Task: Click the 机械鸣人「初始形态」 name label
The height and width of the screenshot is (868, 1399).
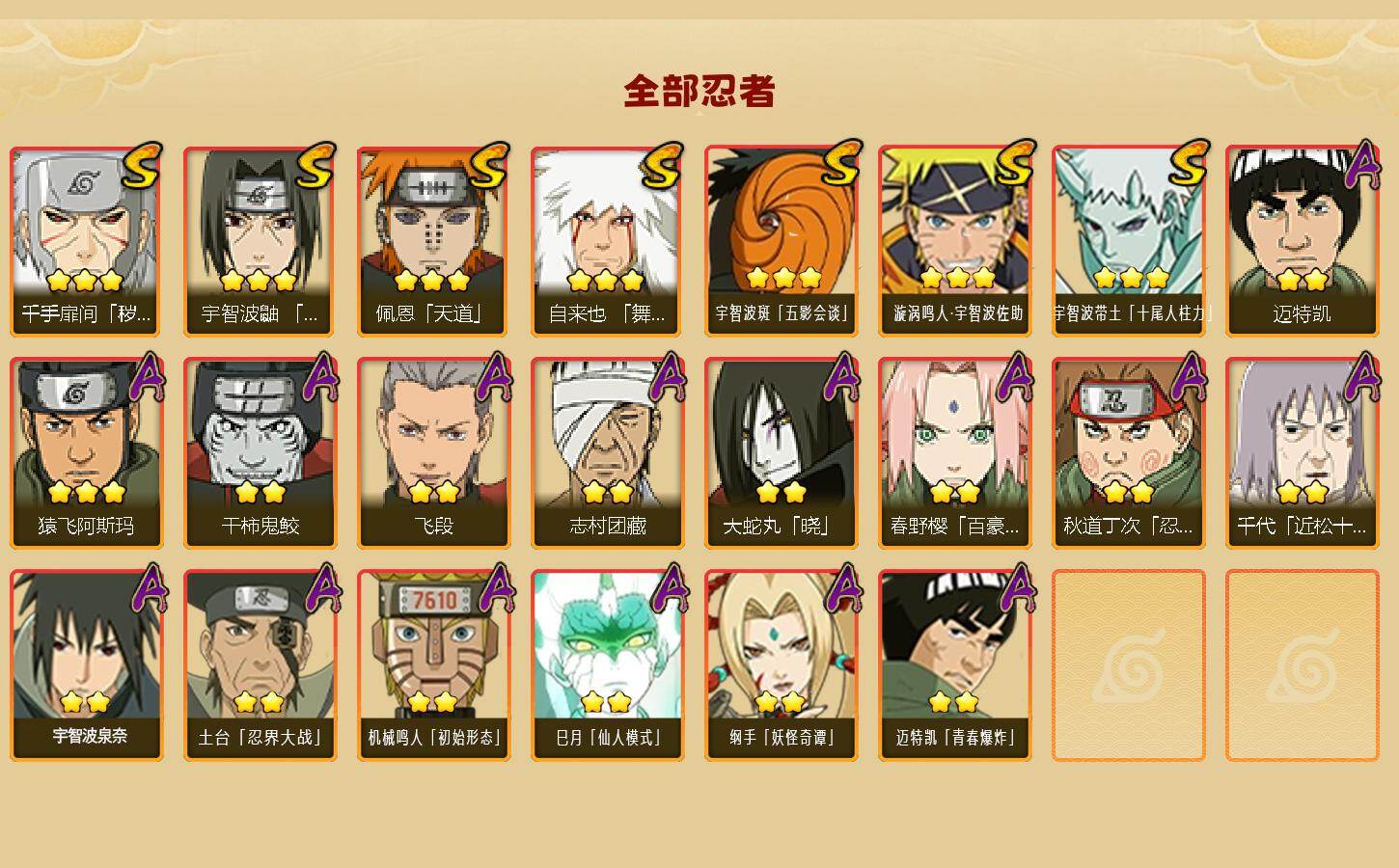Action: click(x=433, y=738)
